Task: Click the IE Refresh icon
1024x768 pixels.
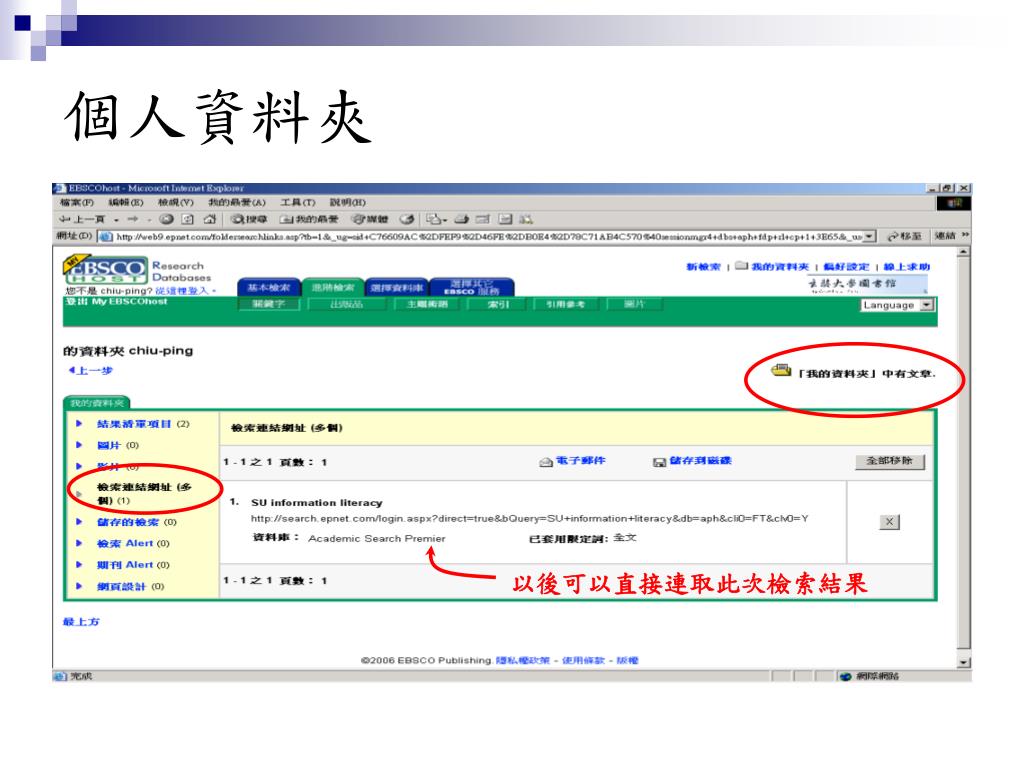Action: click(x=187, y=219)
